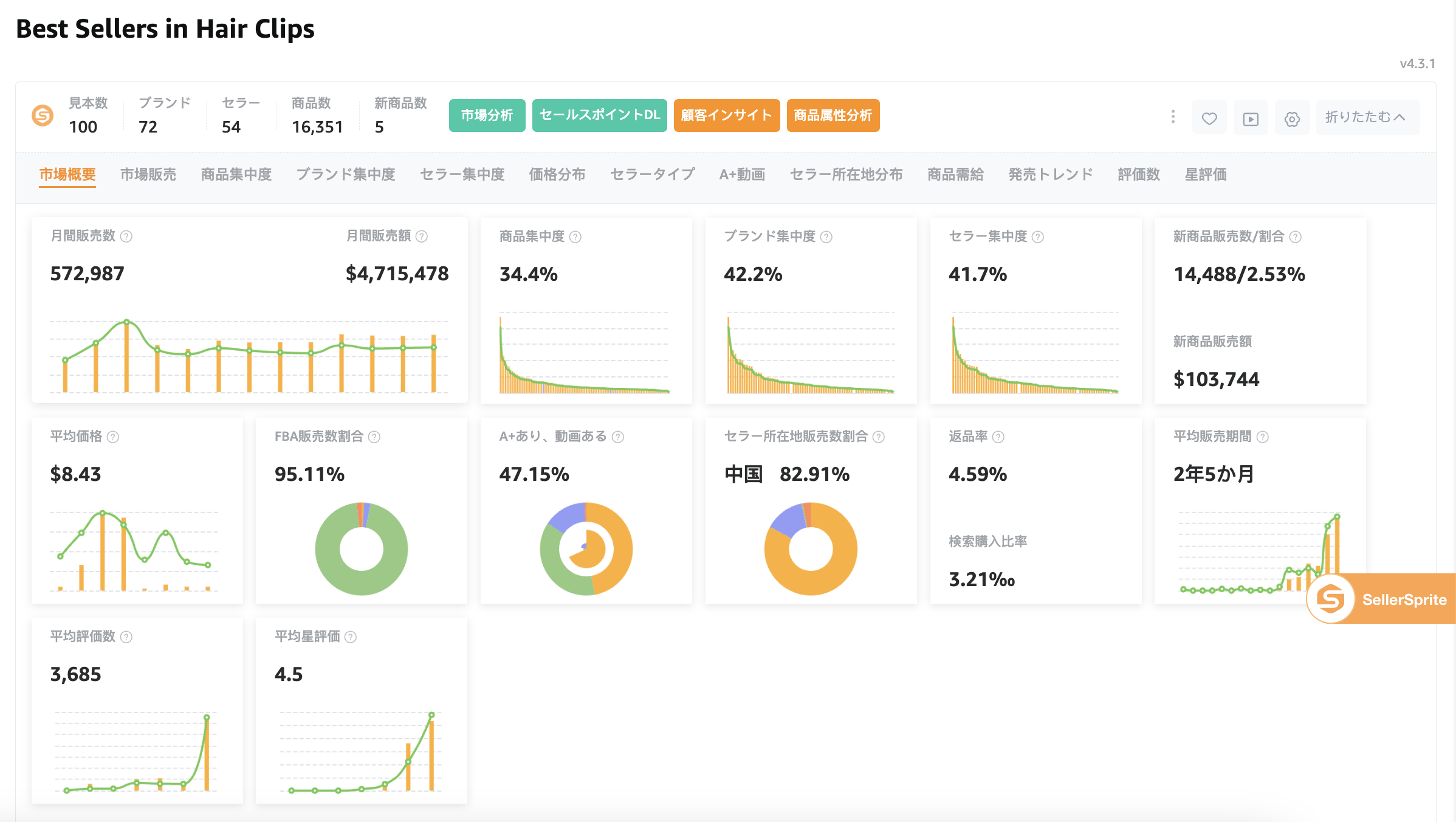Click the SellerSprite logo icon beside 見本数
The height and width of the screenshot is (822, 1456).
(x=43, y=116)
